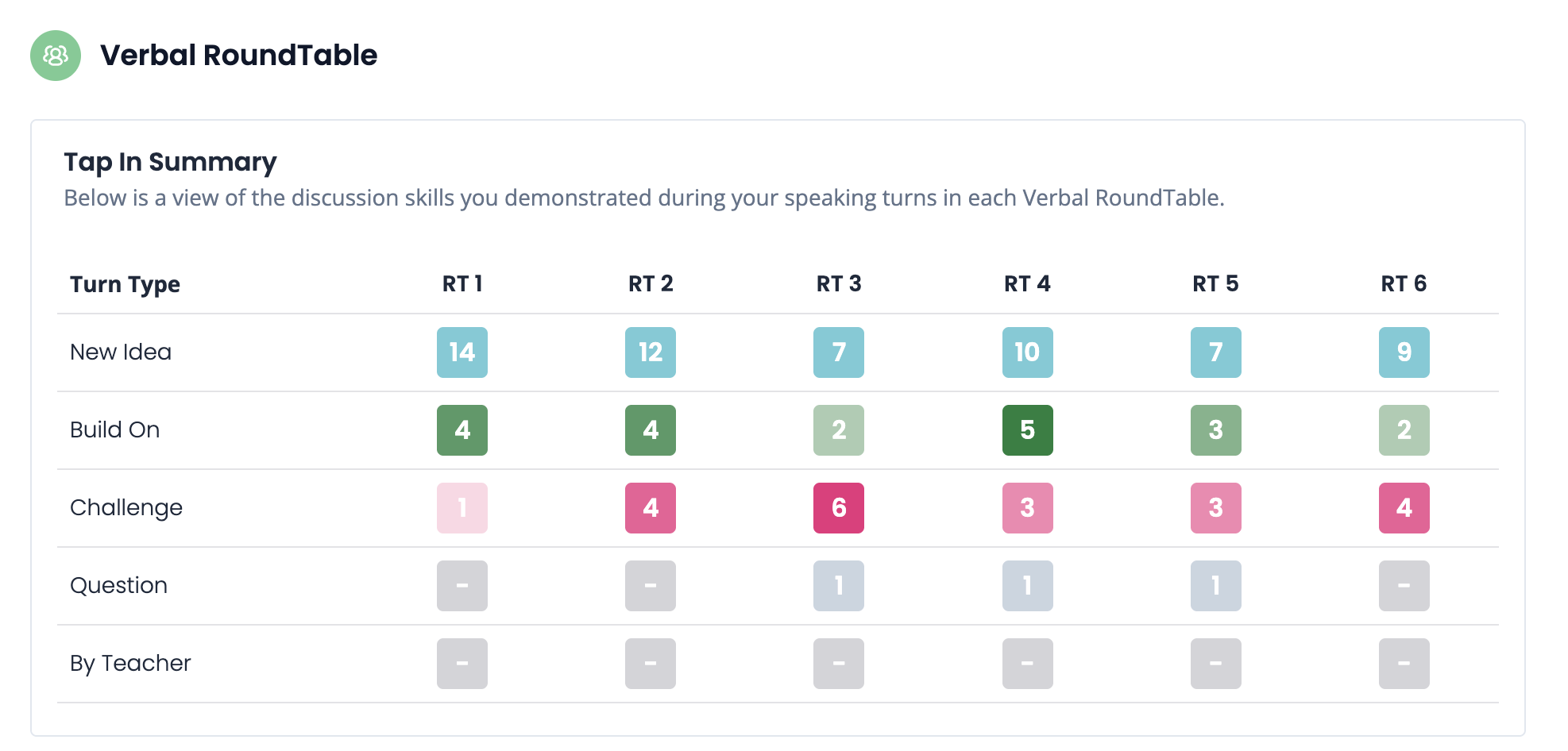The image size is (1568, 751).
Task: Click the RT 5 Question count badge
Action: (x=1215, y=586)
